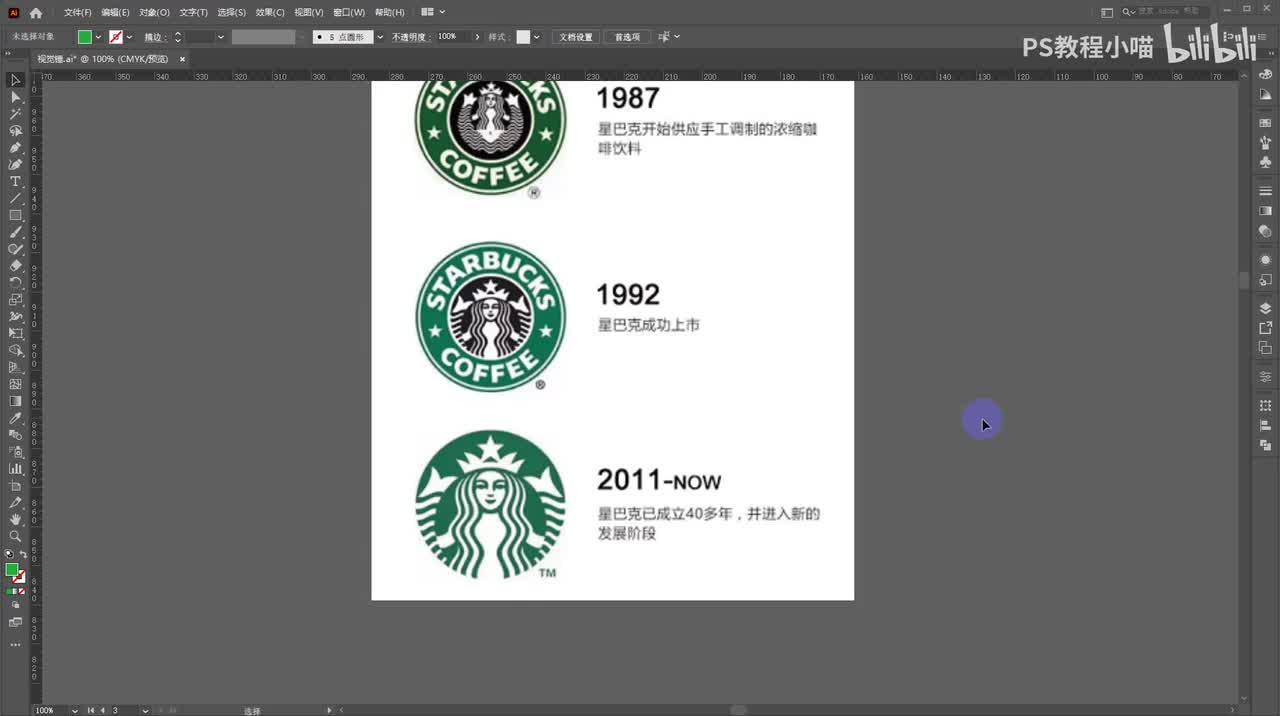This screenshot has width=1280, height=716.
Task: Select the Eyedropper tool
Action: [x=15, y=418]
